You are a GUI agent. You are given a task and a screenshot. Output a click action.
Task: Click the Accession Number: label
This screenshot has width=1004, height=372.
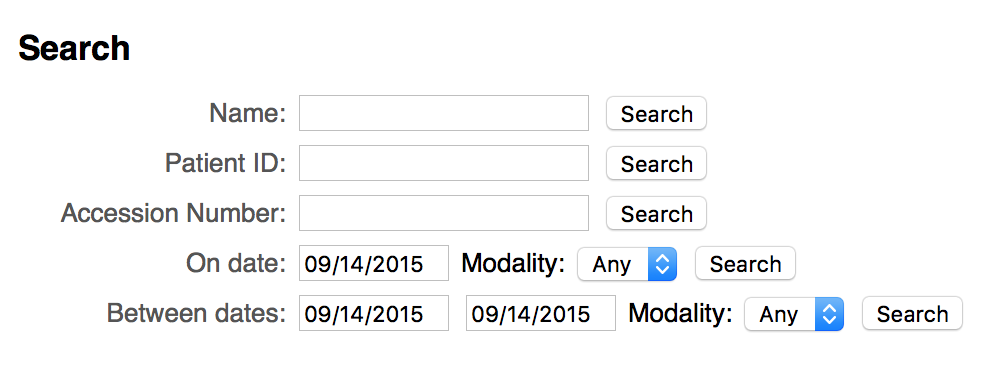pyautogui.click(x=174, y=213)
